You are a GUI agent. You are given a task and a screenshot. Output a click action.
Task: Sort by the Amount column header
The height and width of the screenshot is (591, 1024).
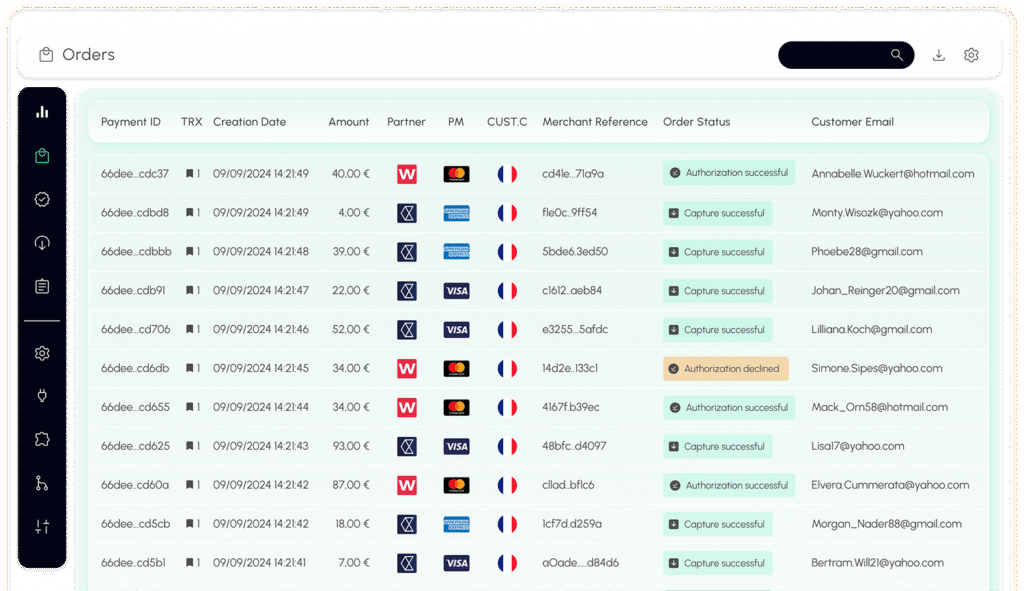[349, 122]
